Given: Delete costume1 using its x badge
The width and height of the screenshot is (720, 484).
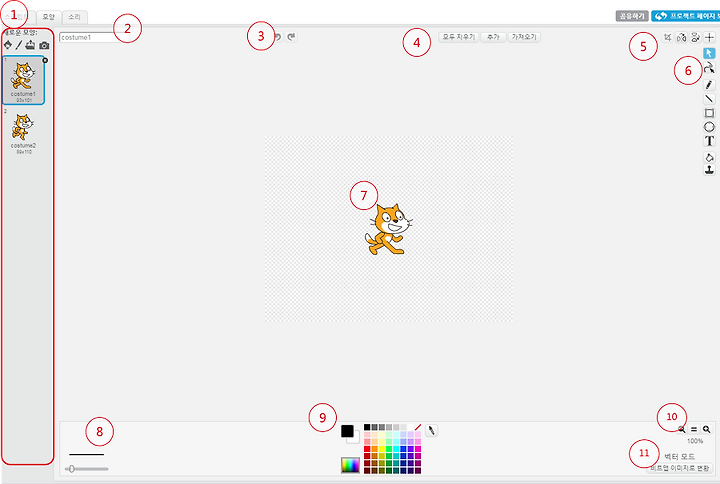Looking at the screenshot, I should pyautogui.click(x=45, y=60).
